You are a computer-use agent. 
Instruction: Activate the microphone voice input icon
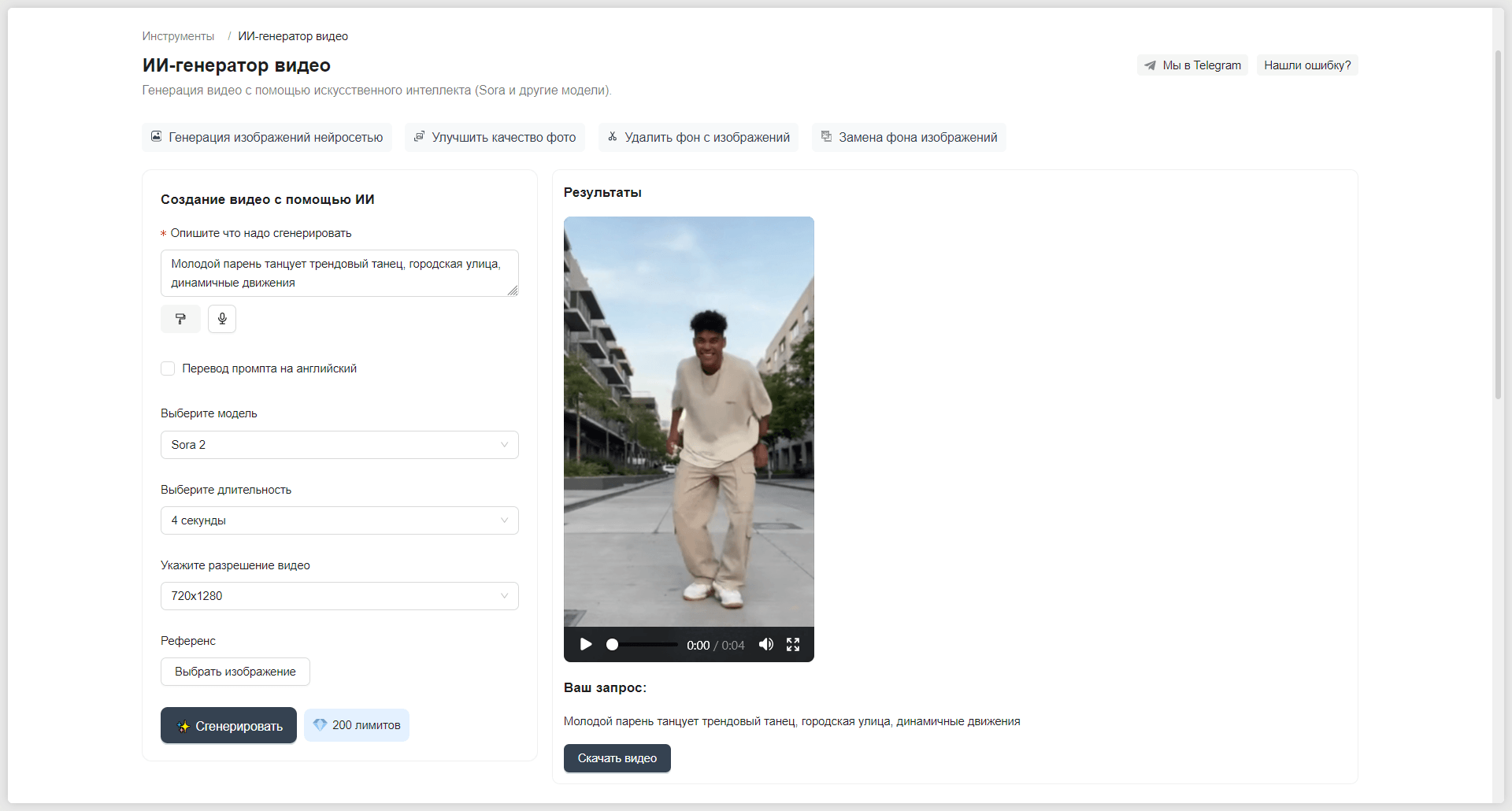point(222,319)
